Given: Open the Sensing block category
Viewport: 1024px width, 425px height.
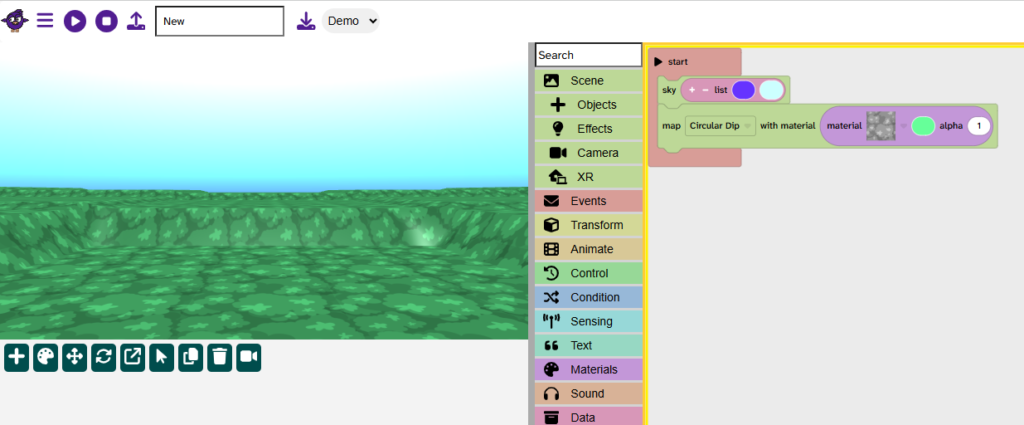Looking at the screenshot, I should [588, 321].
